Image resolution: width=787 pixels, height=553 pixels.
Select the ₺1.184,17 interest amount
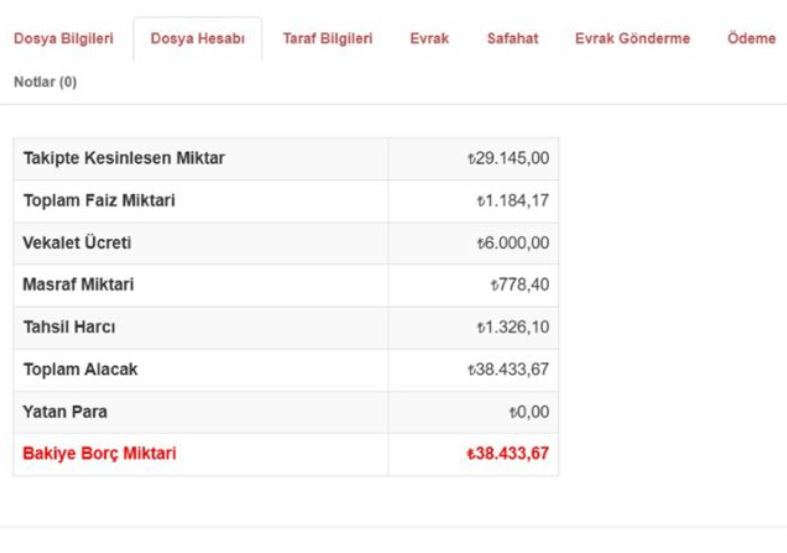click(x=512, y=201)
